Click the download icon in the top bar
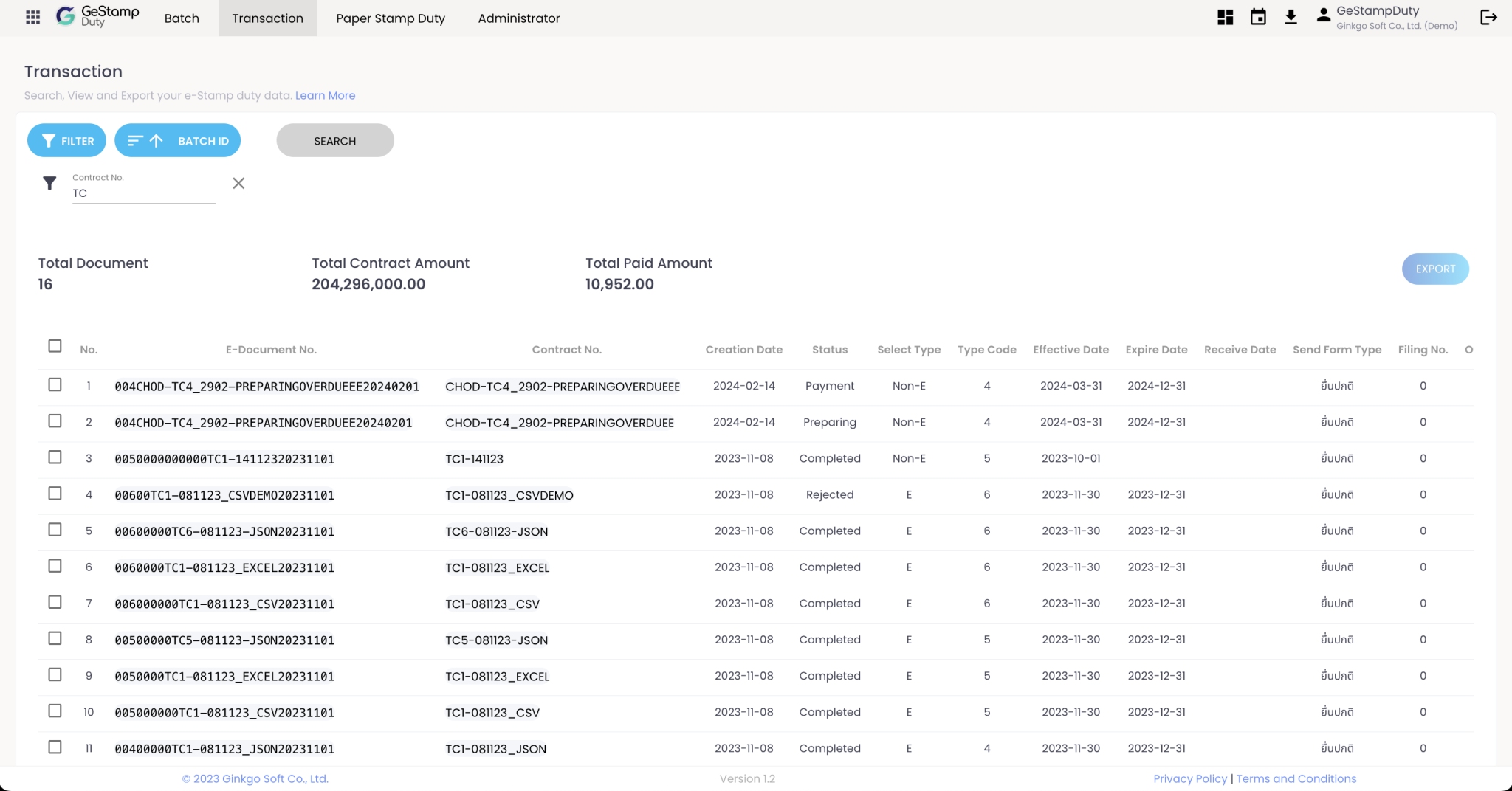 [x=1291, y=16]
